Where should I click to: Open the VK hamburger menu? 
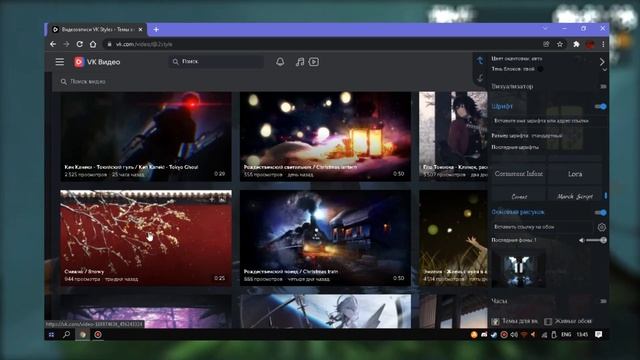click(x=60, y=62)
